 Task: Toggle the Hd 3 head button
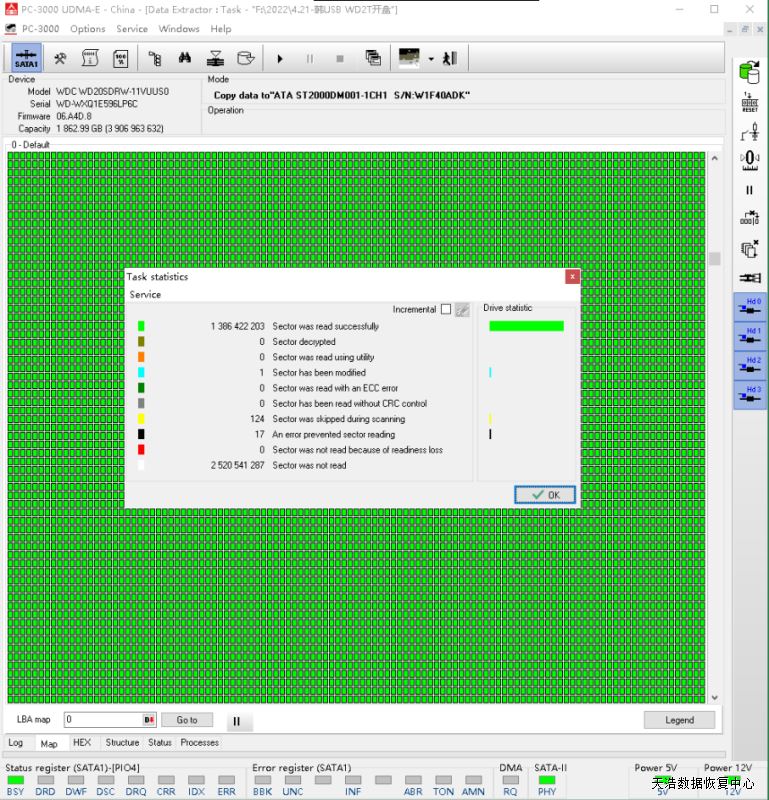coord(750,395)
